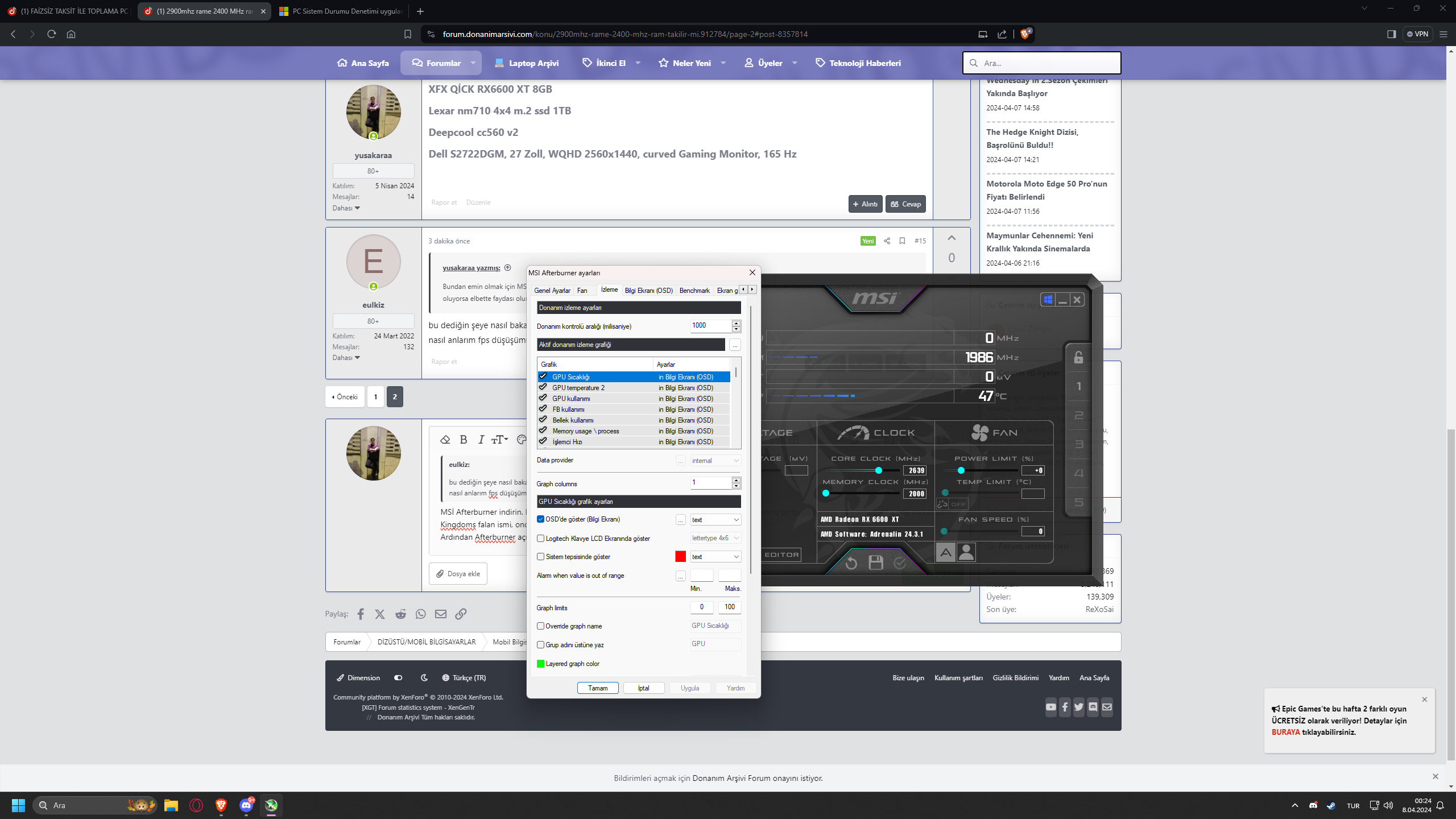Image resolution: width=1456 pixels, height=819 pixels.
Task: Click the MSI Afterburner save icon
Action: click(875, 563)
